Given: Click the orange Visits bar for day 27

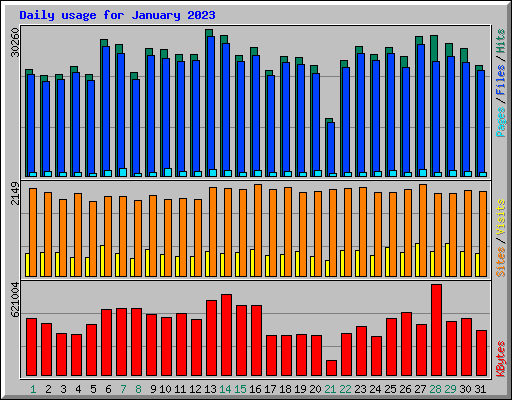Looking at the screenshot, I should coord(423,230).
